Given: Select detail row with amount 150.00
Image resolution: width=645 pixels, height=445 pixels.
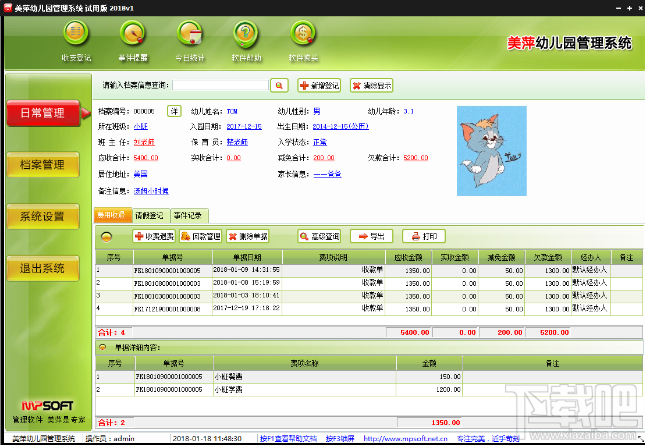Looking at the screenshot, I should click(x=369, y=377).
